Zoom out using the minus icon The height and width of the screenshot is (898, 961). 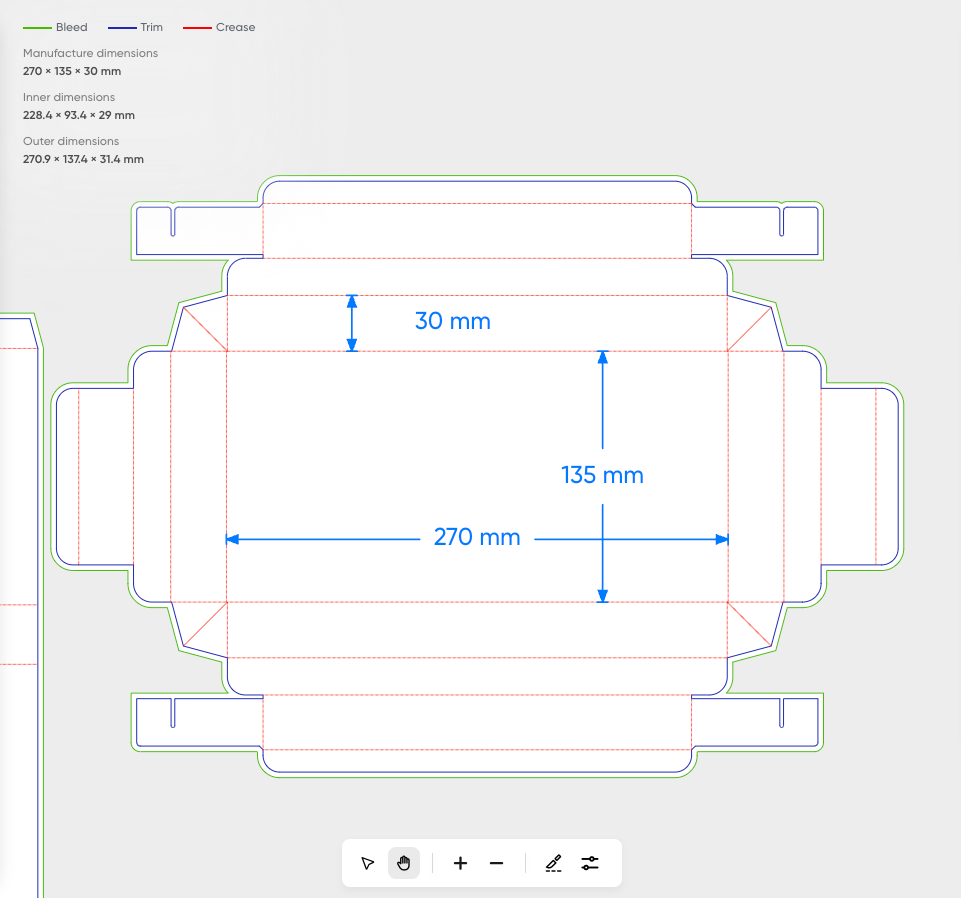tap(496, 863)
